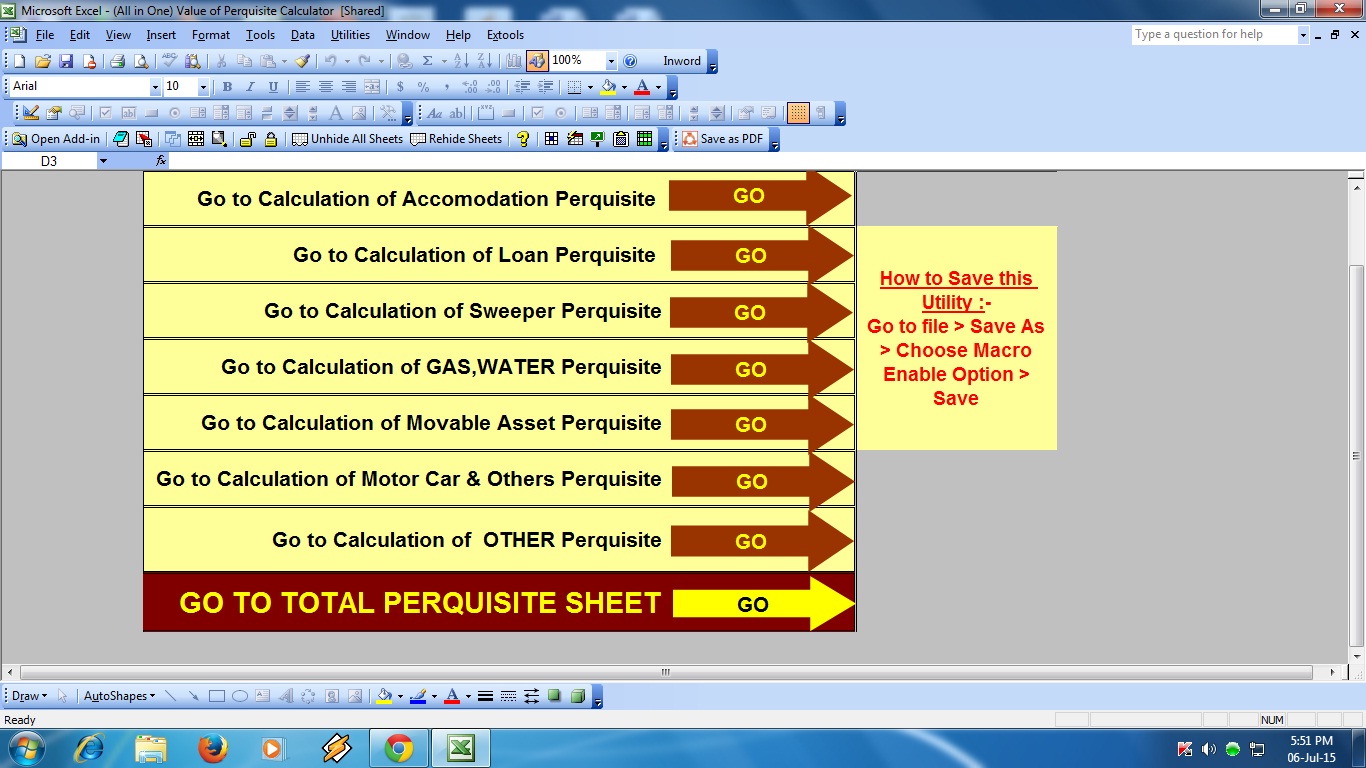Expand the AutoShapes menu

[119, 696]
